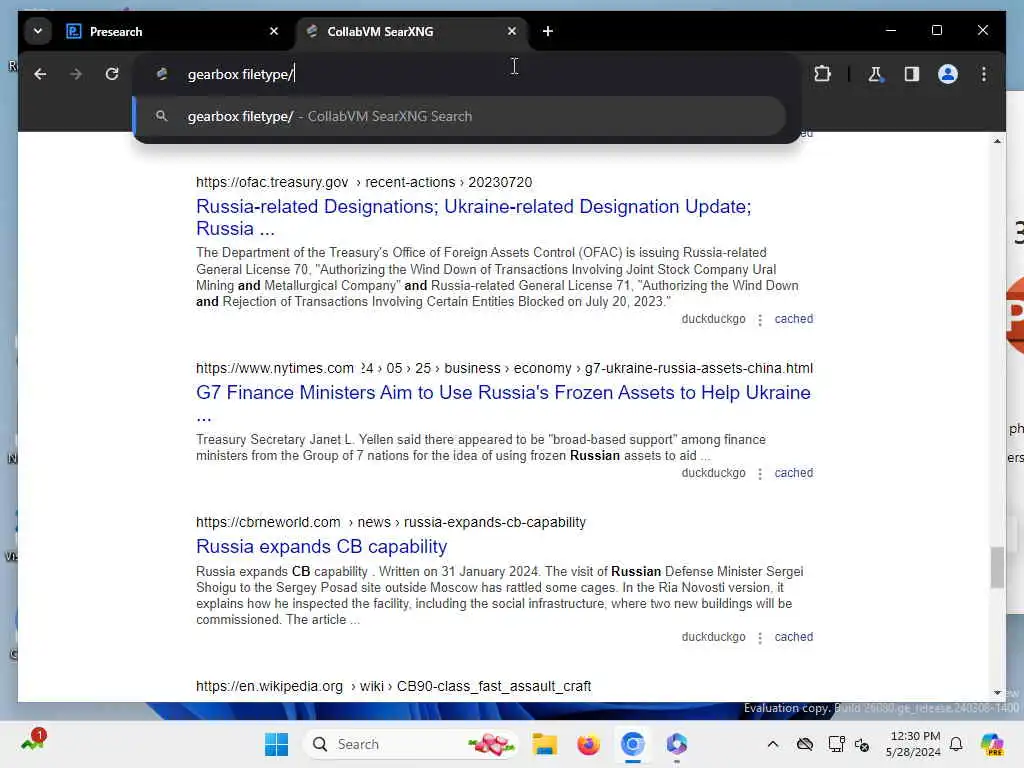Open the Extensions puzzle icon
This screenshot has height=768, width=1024.
(x=822, y=74)
